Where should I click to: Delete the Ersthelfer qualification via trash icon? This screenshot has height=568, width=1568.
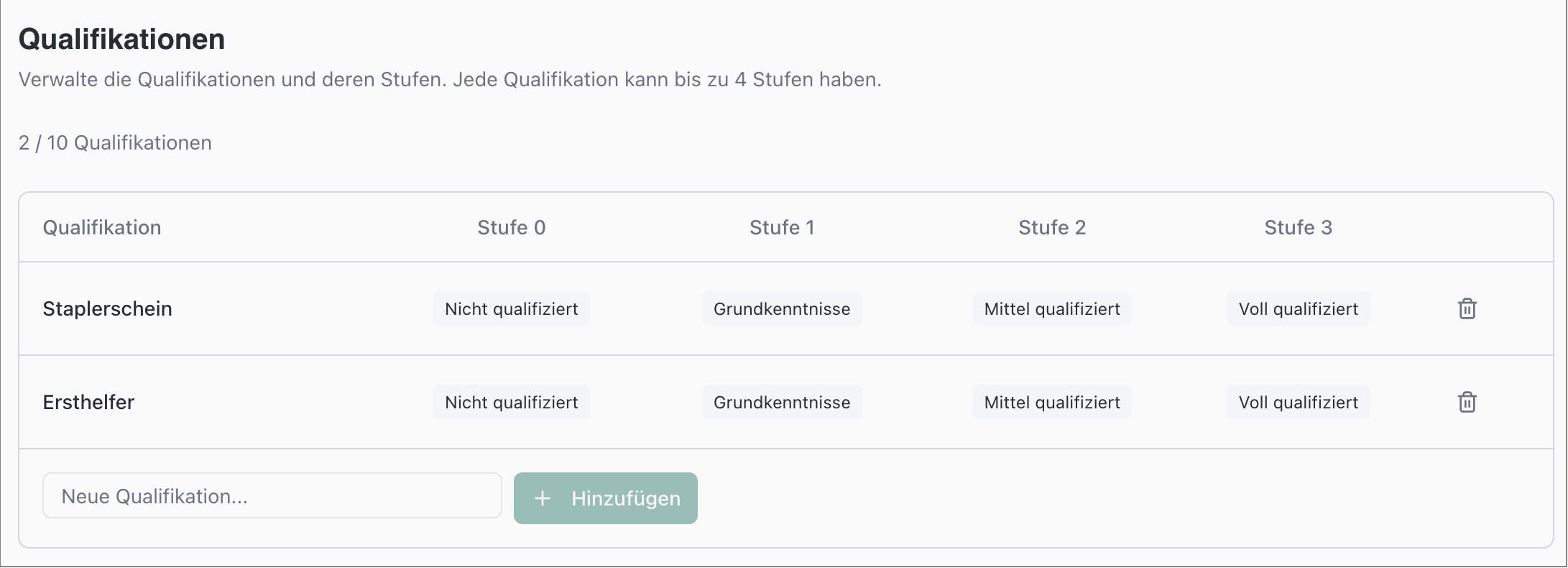click(1467, 402)
